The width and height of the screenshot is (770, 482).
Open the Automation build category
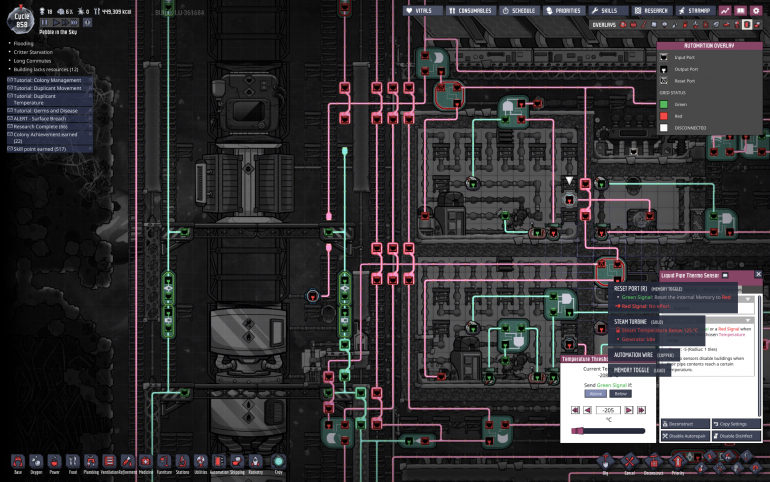click(x=219, y=462)
